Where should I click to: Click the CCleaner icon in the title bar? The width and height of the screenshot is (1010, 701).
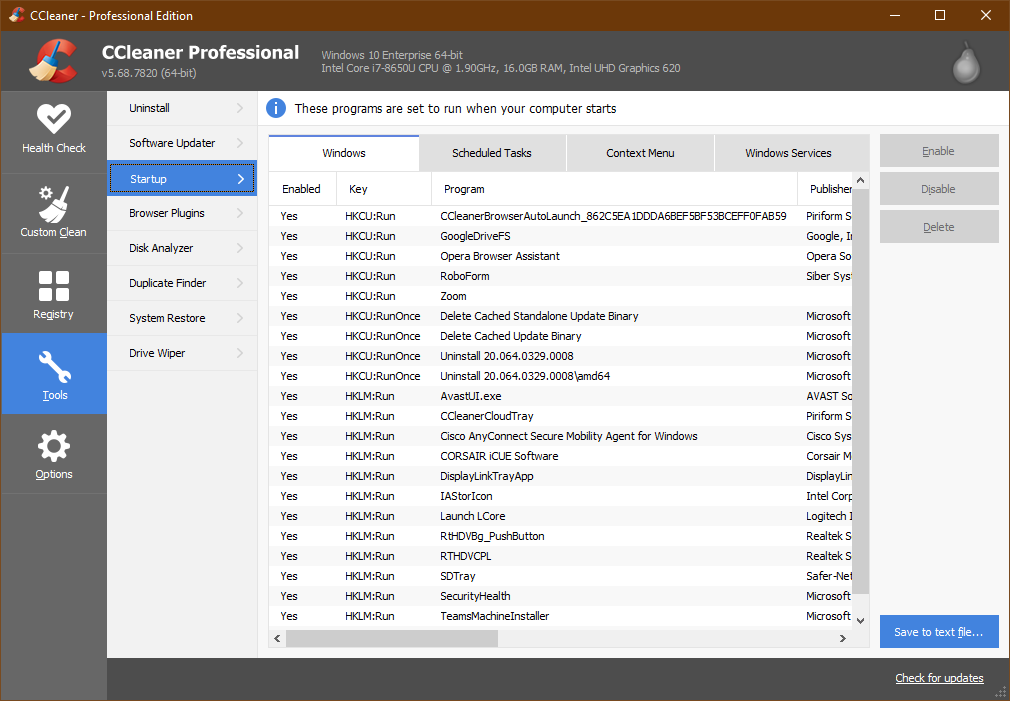pos(15,15)
